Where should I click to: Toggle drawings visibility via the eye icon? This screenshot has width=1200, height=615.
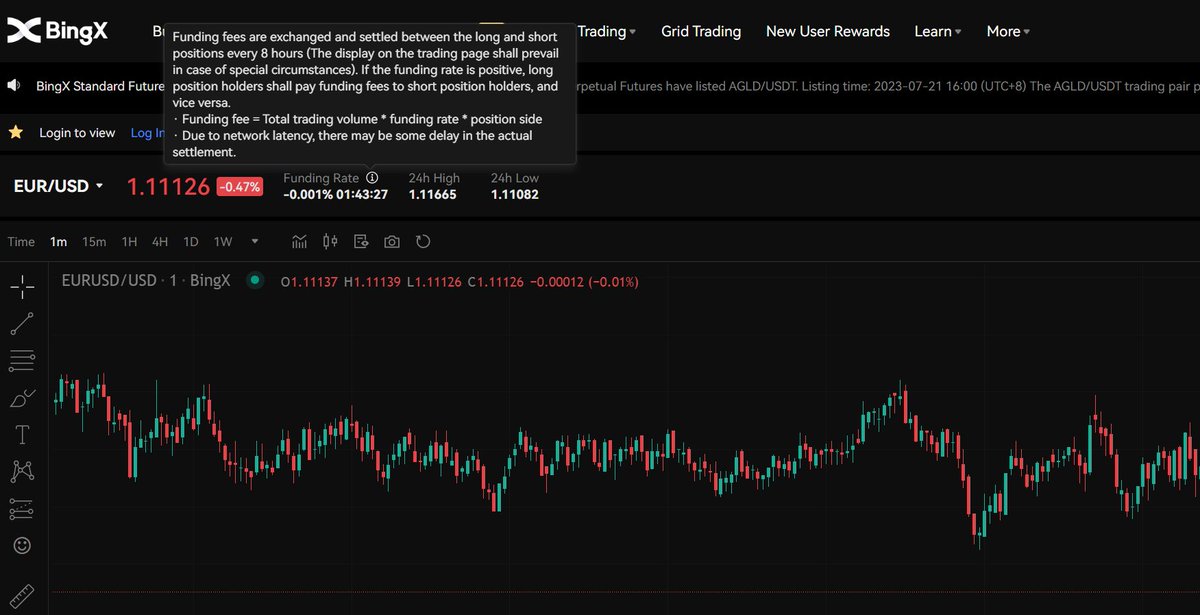click(360, 241)
